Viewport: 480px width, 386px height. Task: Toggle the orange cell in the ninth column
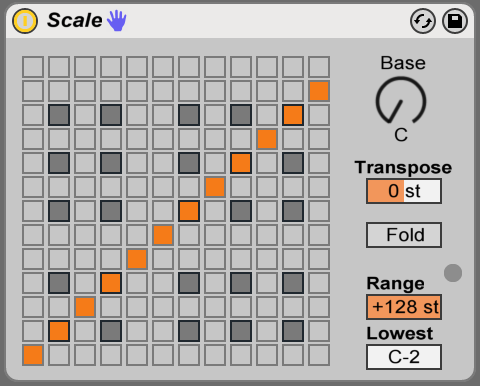click(x=241, y=163)
